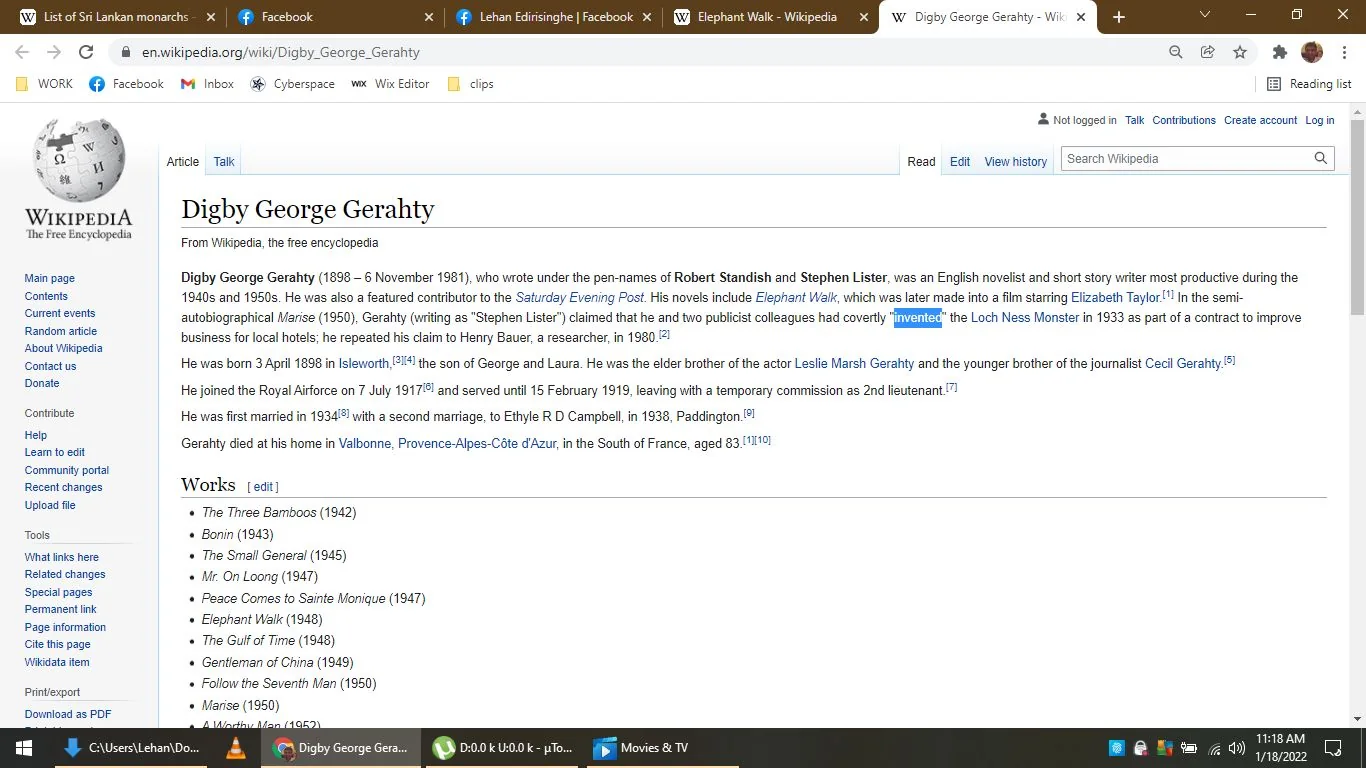
Task: Open the Wix Editor bookmark
Action: 390,84
